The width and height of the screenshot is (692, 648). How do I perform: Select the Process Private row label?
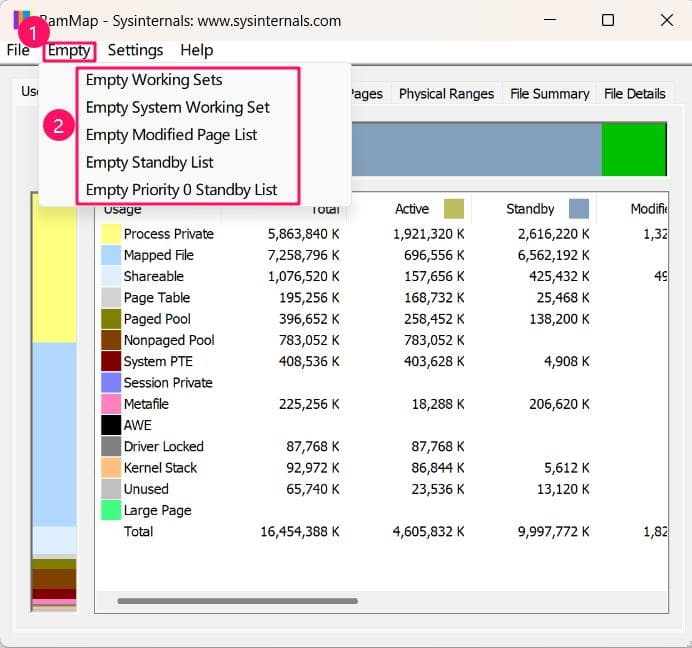[169, 234]
